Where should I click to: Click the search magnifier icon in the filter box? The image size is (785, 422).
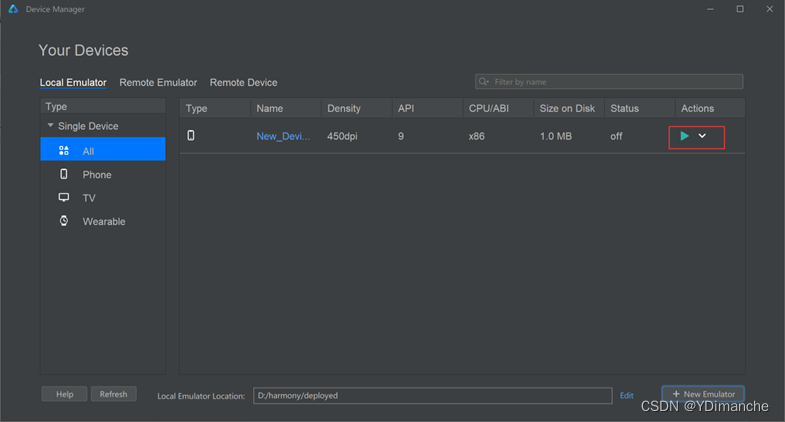(483, 82)
